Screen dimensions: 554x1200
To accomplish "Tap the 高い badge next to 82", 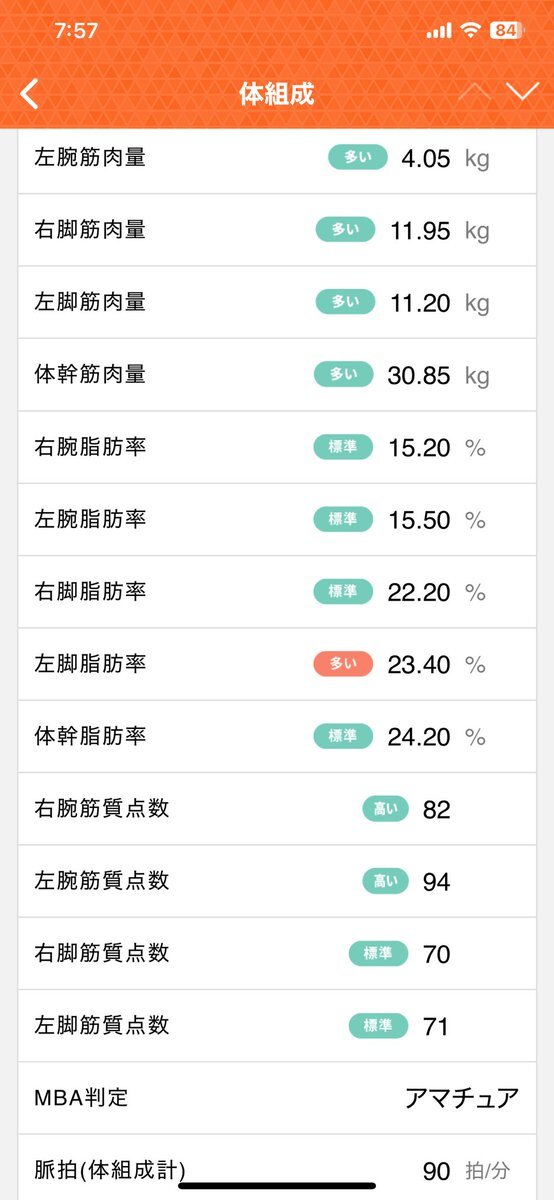I will click(x=385, y=809).
